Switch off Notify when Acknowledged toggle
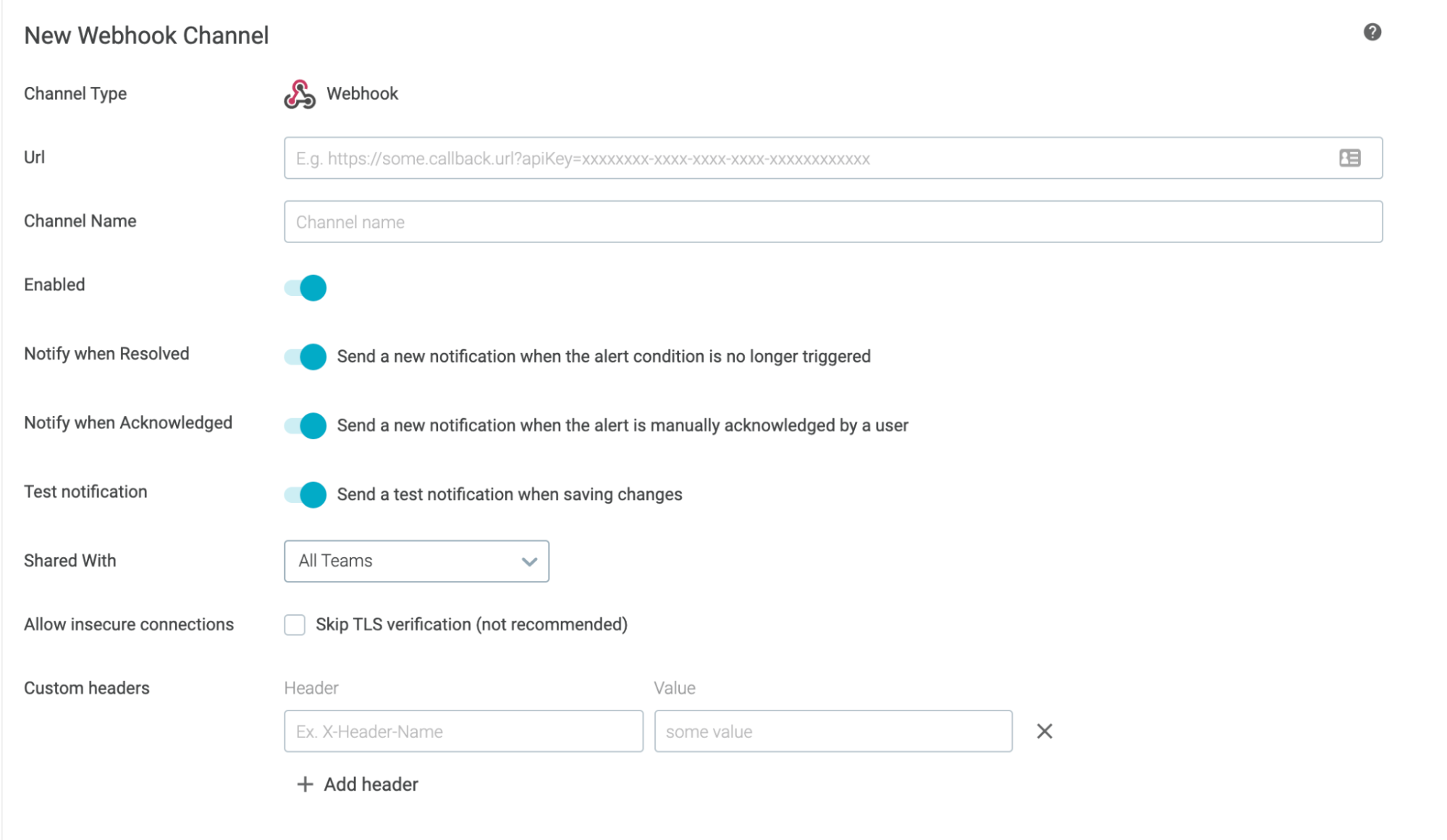Viewport: 1447px width, 840px height. [305, 425]
